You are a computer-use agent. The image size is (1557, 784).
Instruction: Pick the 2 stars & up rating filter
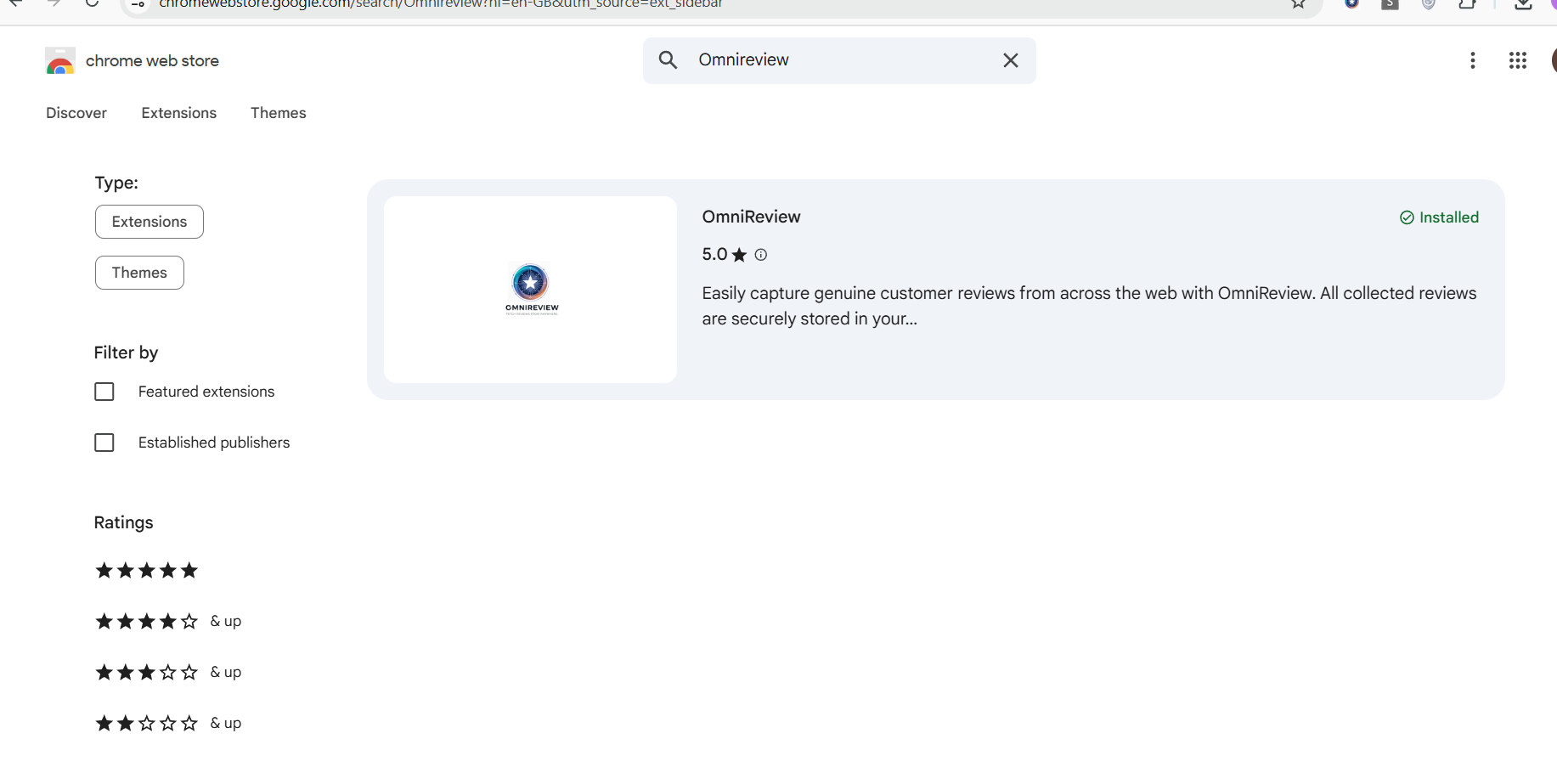[x=167, y=724]
